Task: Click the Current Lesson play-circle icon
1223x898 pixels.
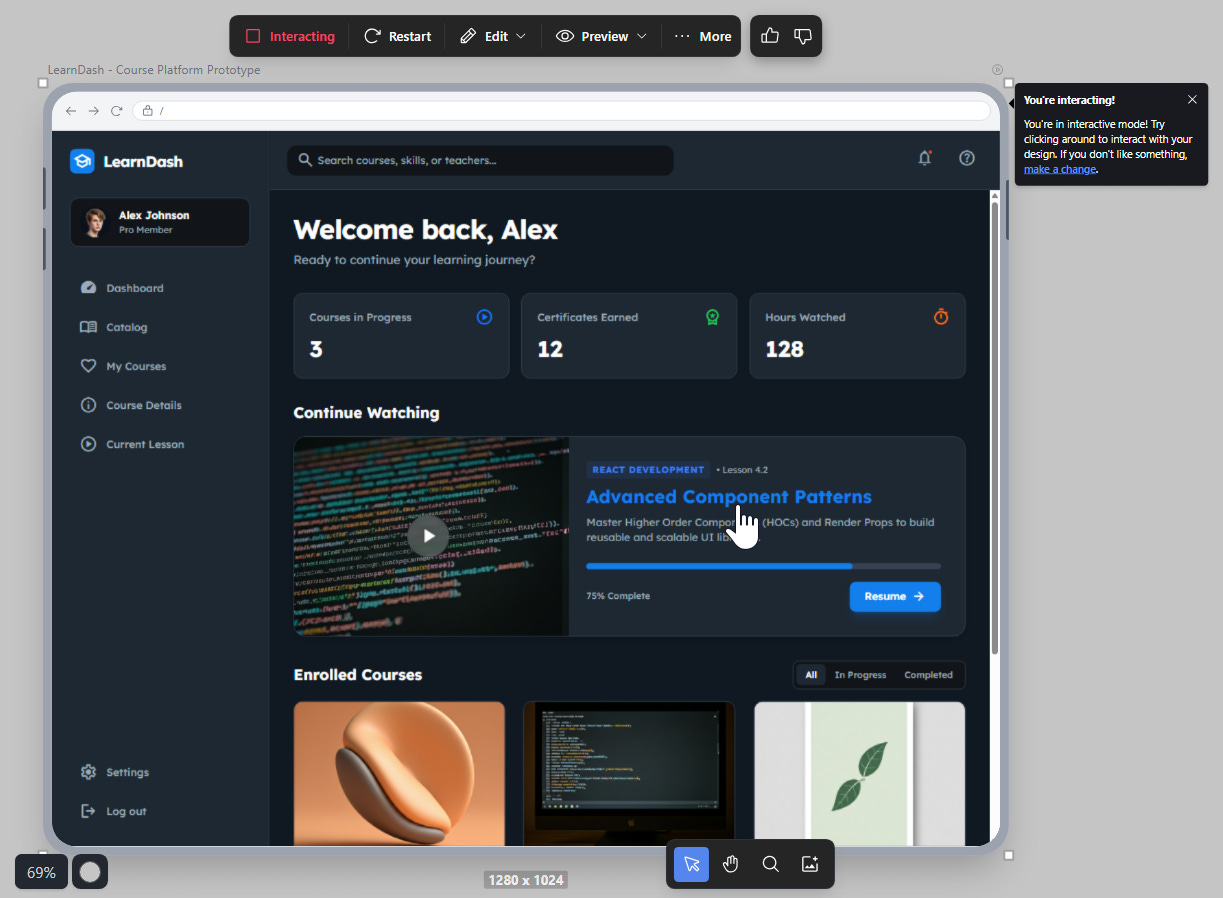Action: pos(88,444)
